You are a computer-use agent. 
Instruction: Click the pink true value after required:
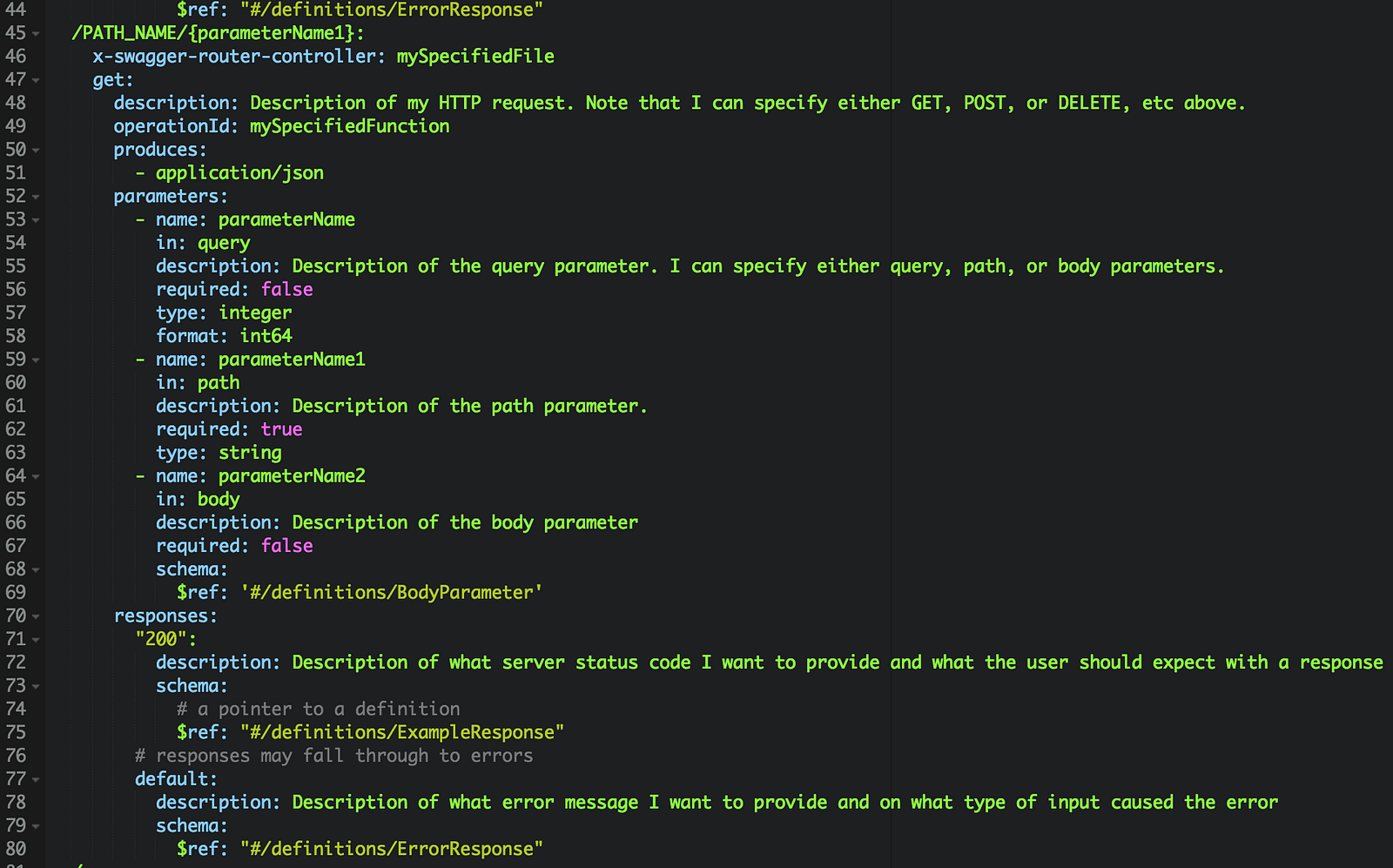coord(281,429)
